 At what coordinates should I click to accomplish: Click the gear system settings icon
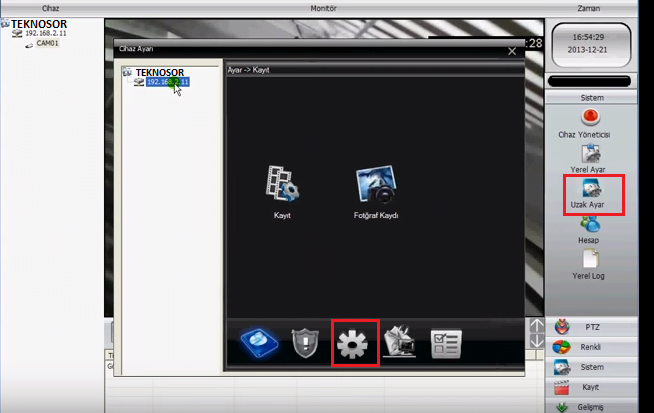[355, 343]
